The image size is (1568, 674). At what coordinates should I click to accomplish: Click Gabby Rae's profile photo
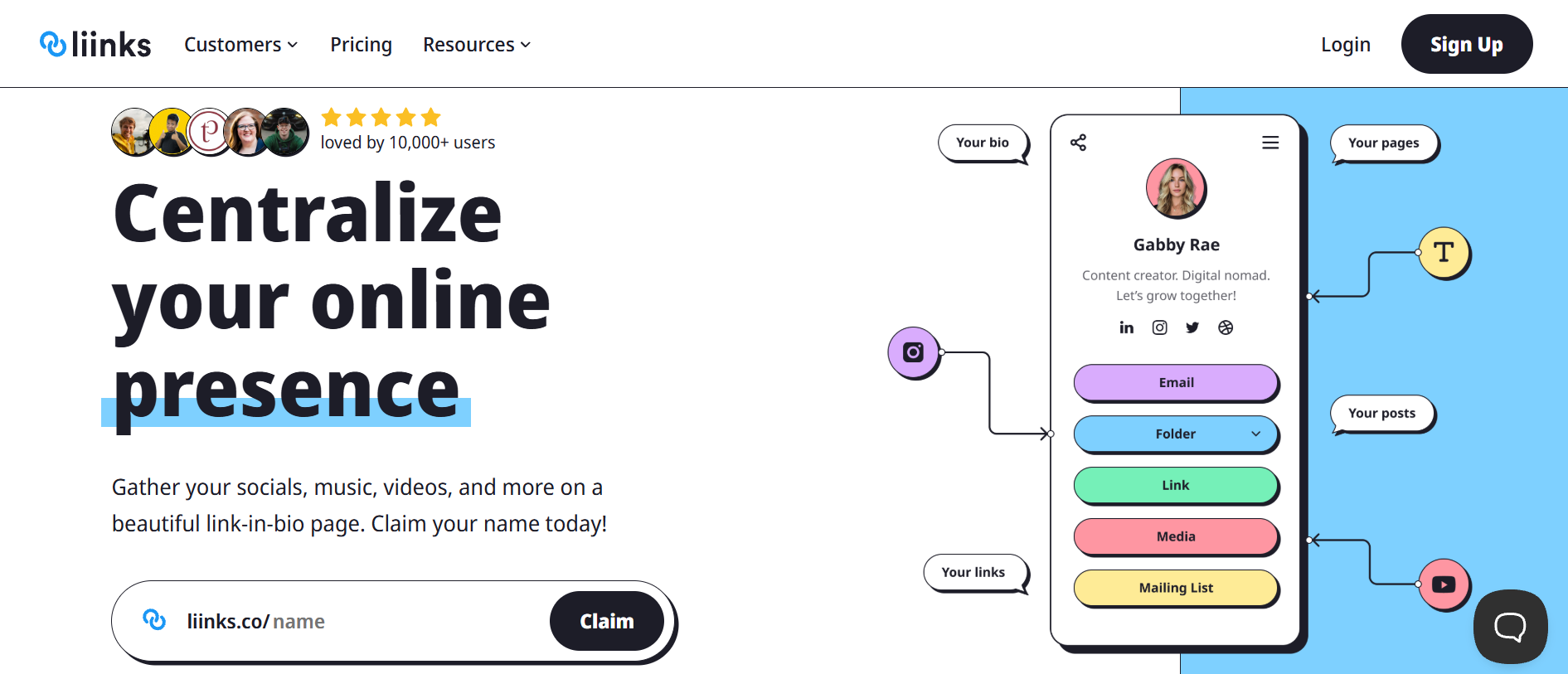tap(1176, 188)
